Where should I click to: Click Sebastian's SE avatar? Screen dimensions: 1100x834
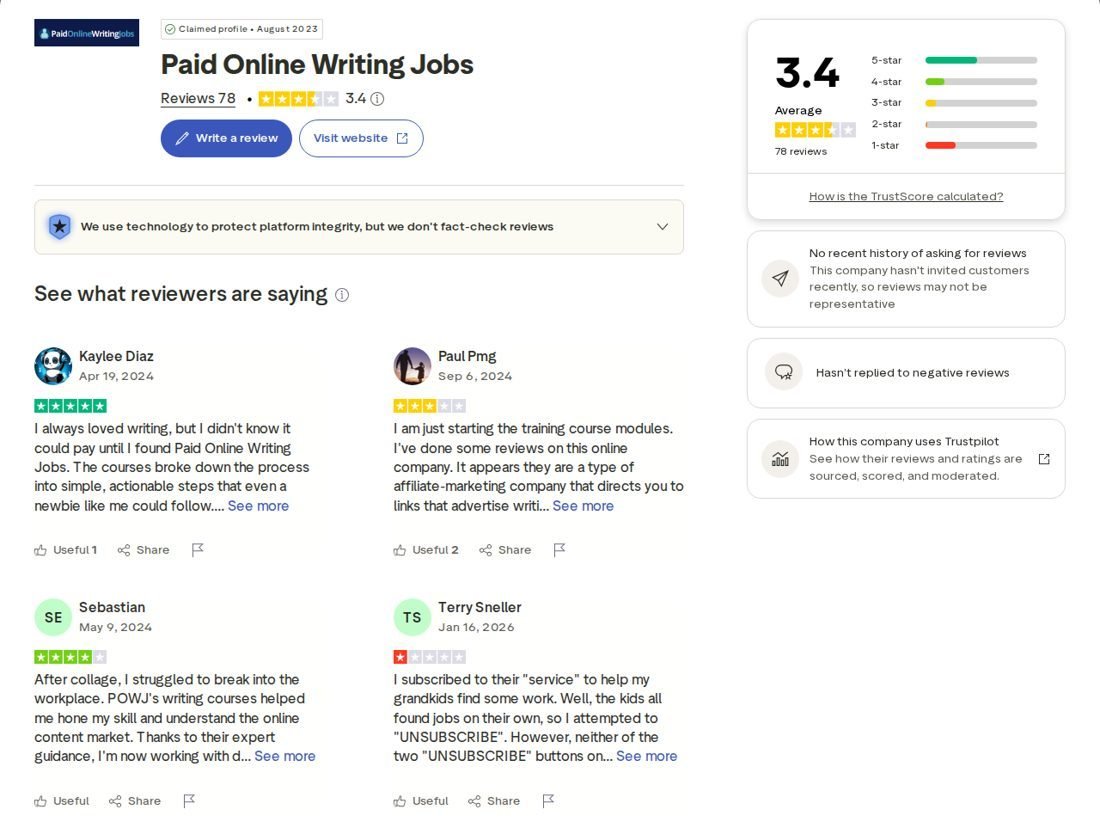(53, 617)
